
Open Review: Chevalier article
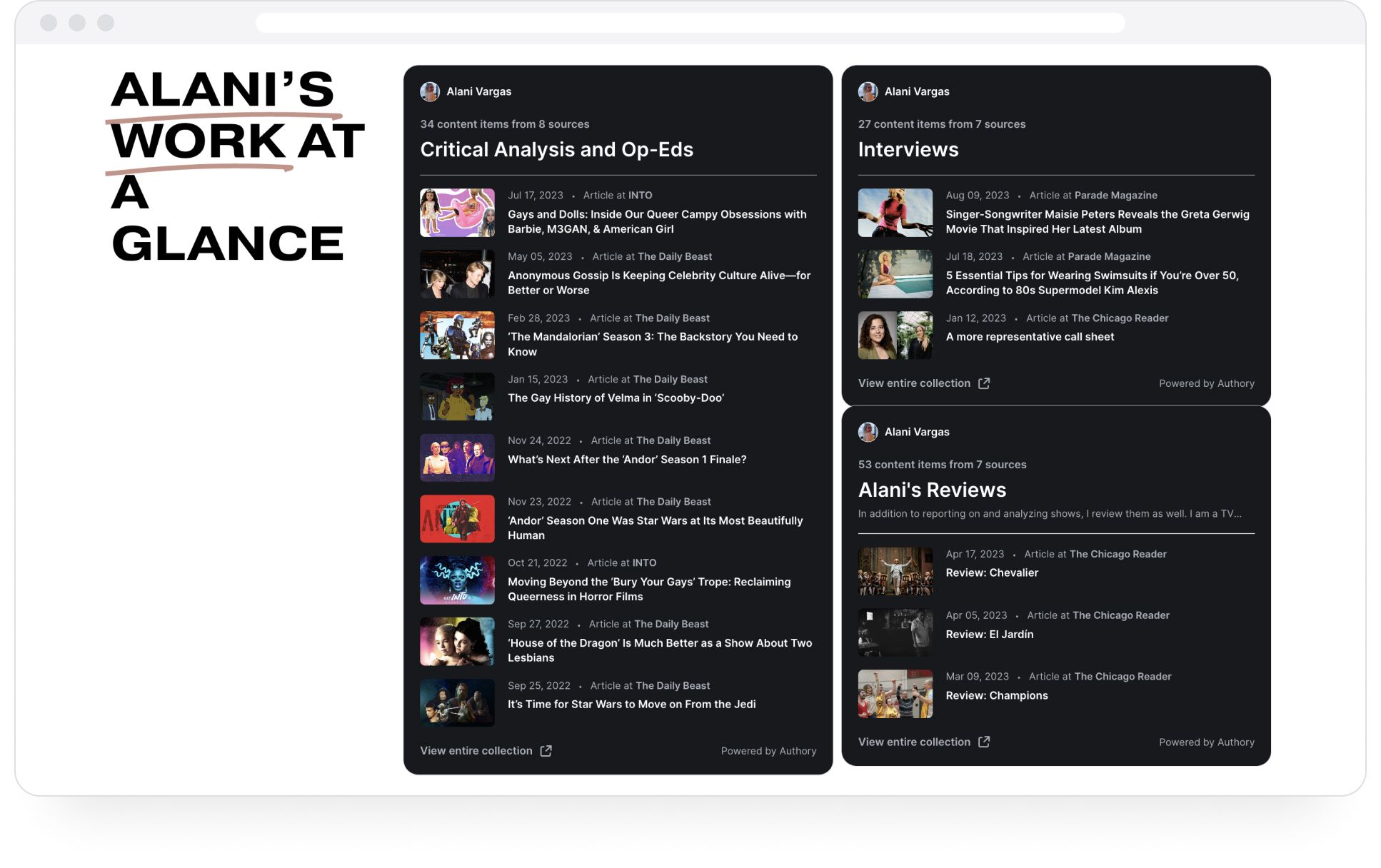(992, 572)
